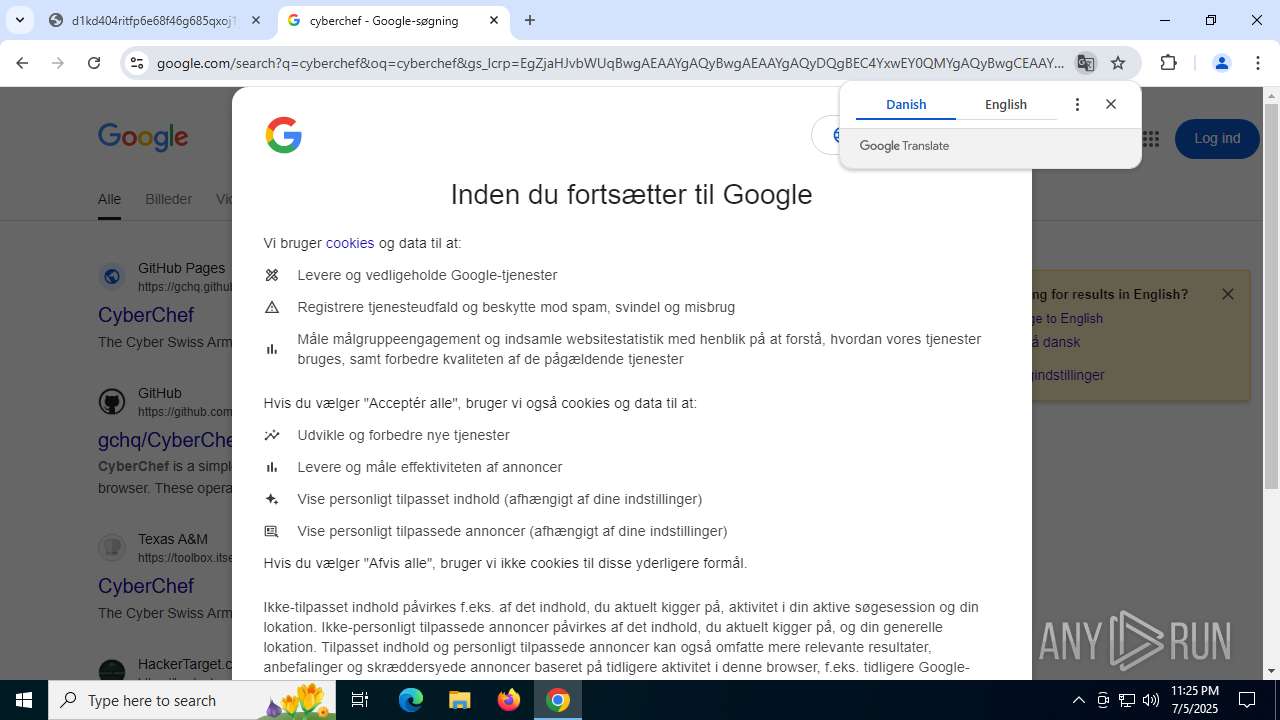The height and width of the screenshot is (720, 1280).
Task: Click 'Udvikle og forbedre nye tjenester' text
Action: coord(403,435)
